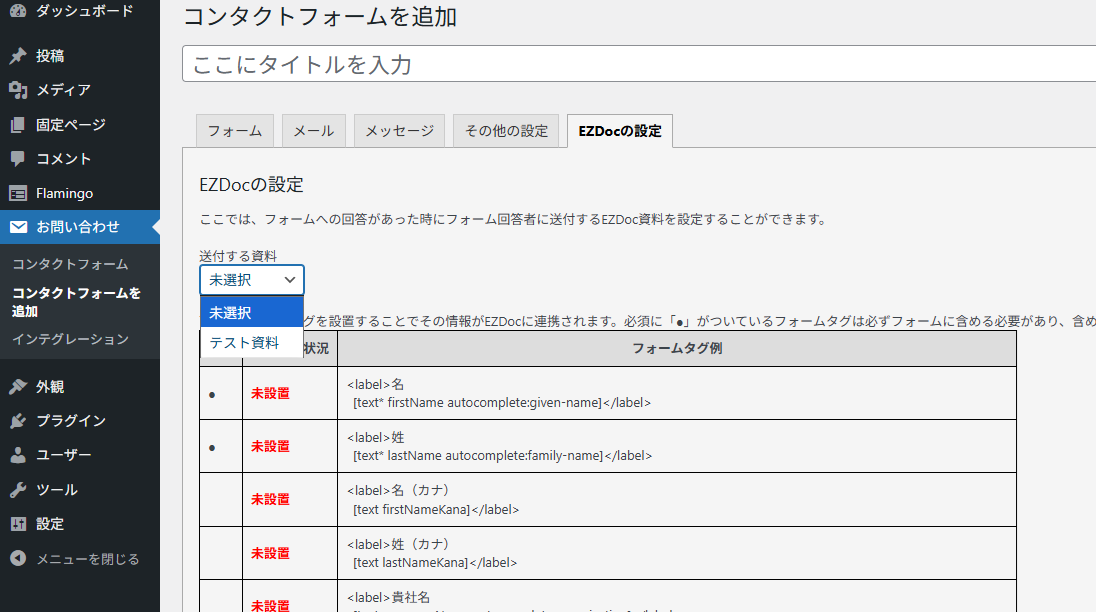
Task: Switch to the メール tab
Action: (313, 130)
